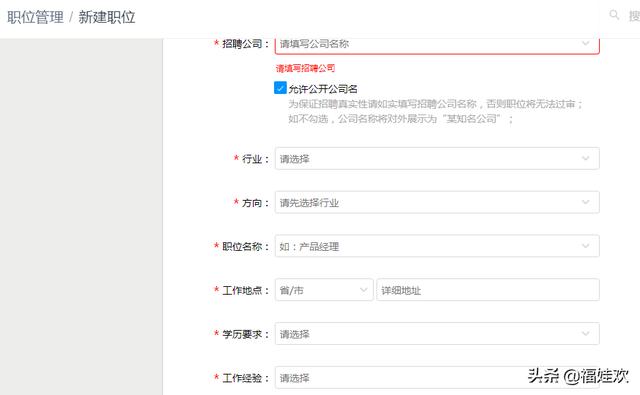640x395 pixels.
Task: Expand the 行业 dropdown arrow
Action: click(585, 158)
